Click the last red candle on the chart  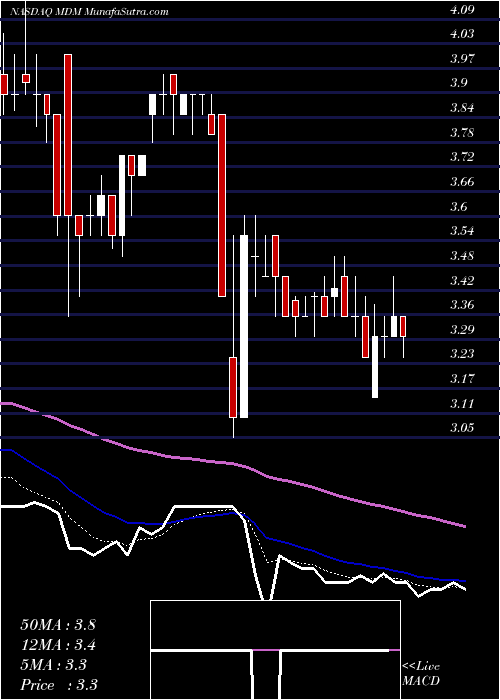[x=403, y=326]
